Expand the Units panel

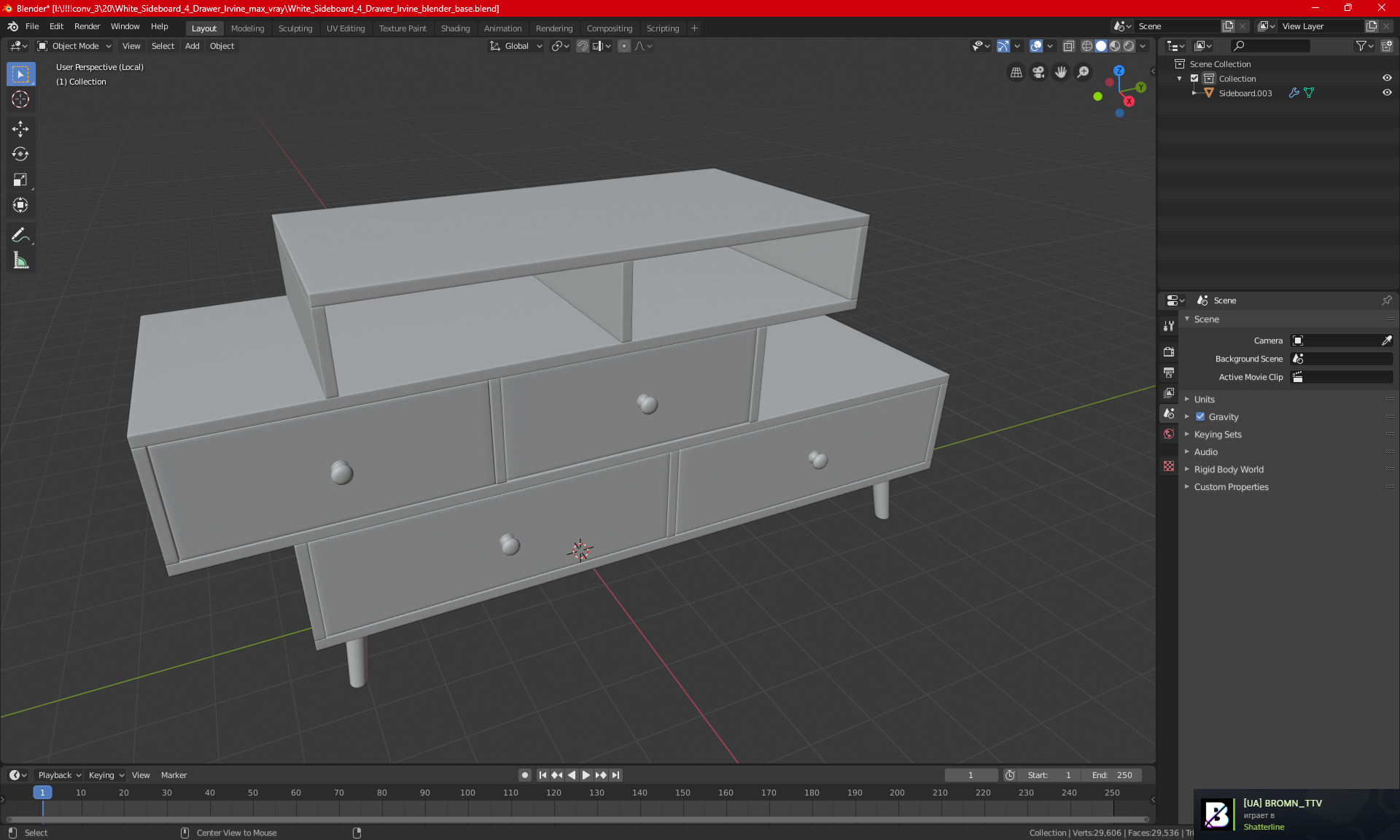1204,400
